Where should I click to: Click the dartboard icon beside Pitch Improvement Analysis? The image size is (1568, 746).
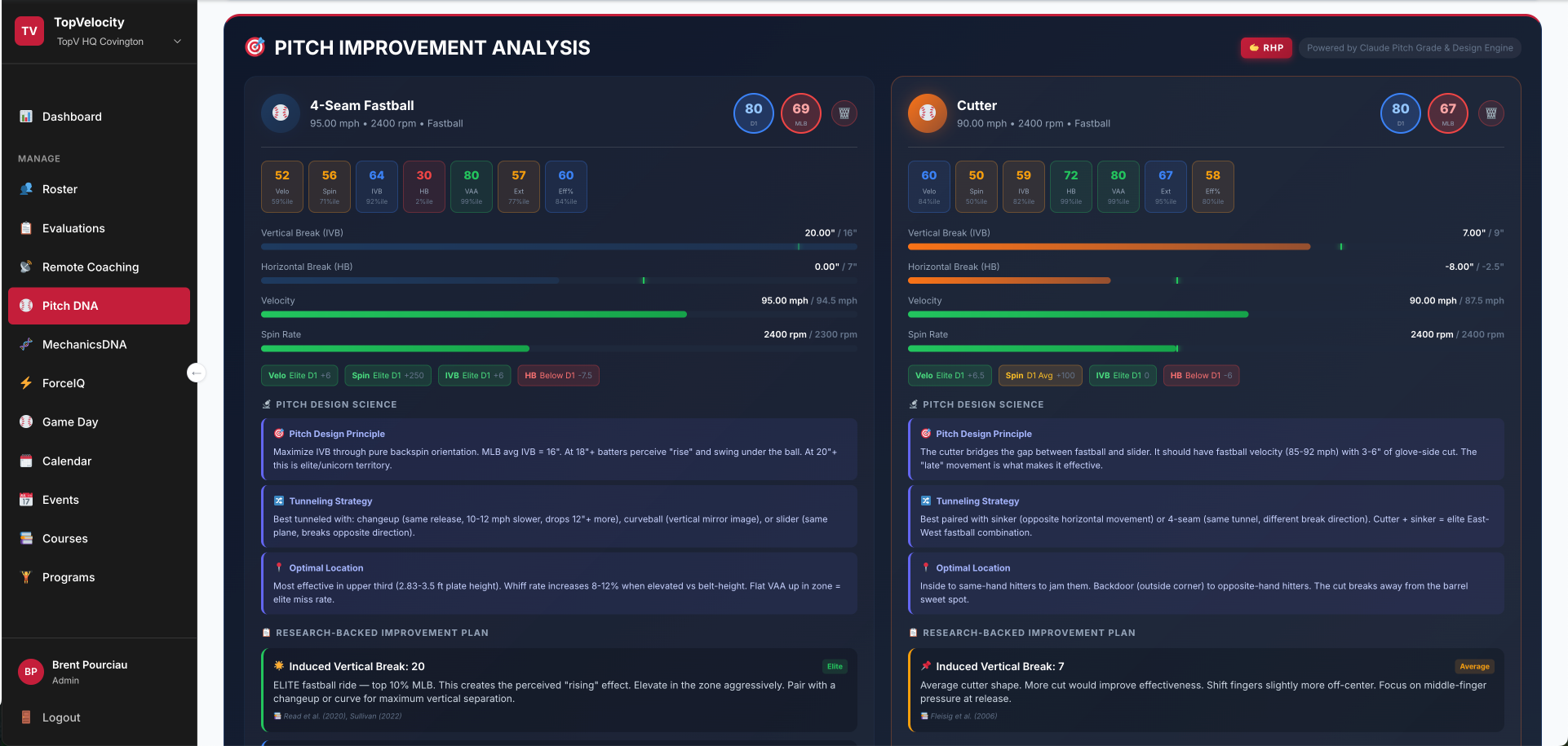(x=254, y=47)
